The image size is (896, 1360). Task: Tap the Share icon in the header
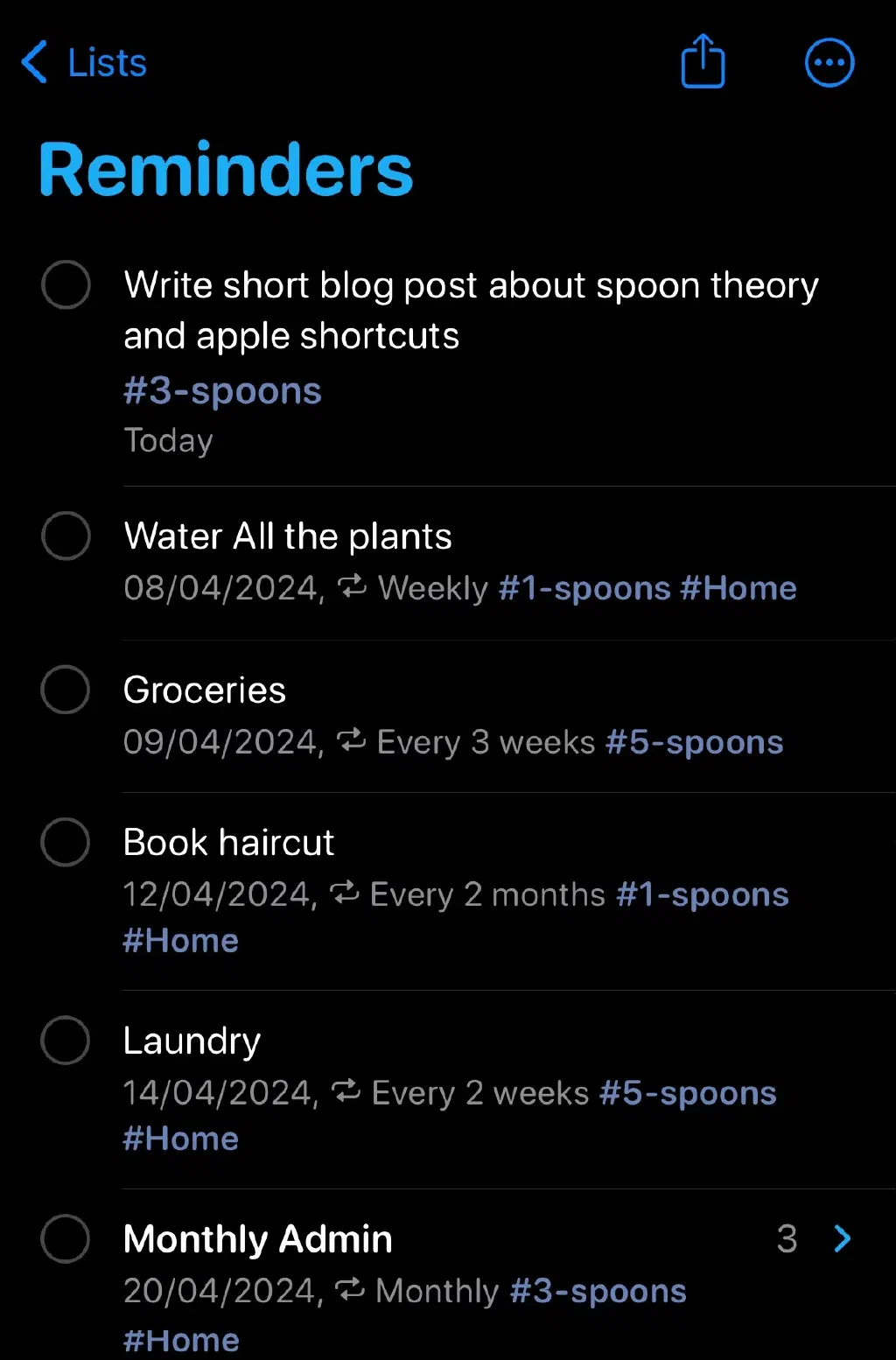[703, 61]
